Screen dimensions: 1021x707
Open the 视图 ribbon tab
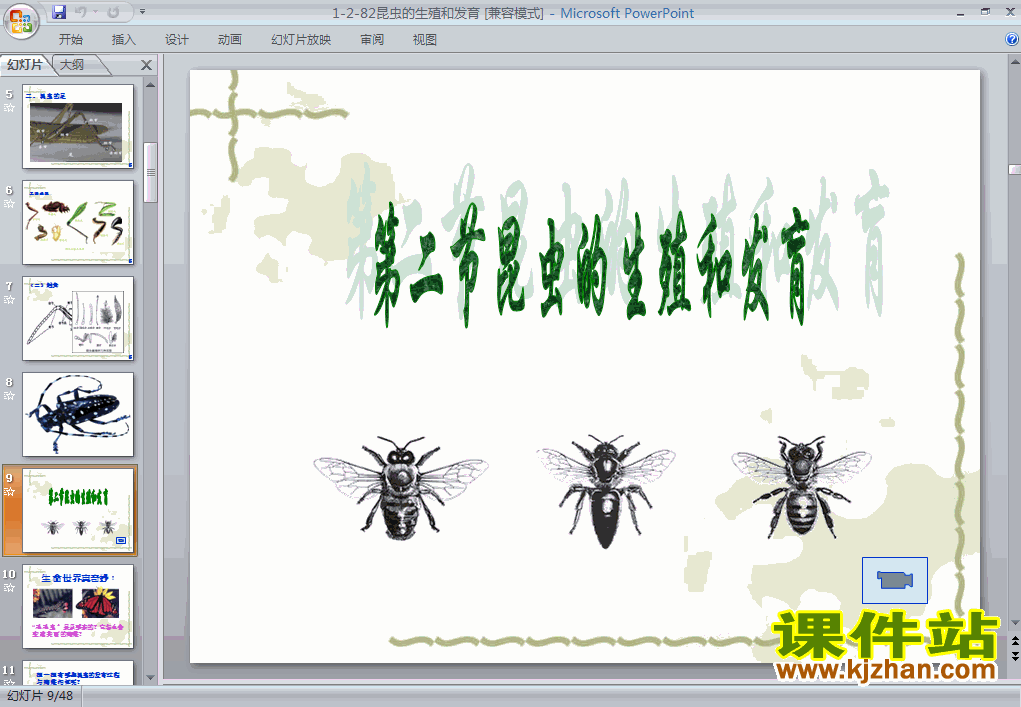pos(425,40)
